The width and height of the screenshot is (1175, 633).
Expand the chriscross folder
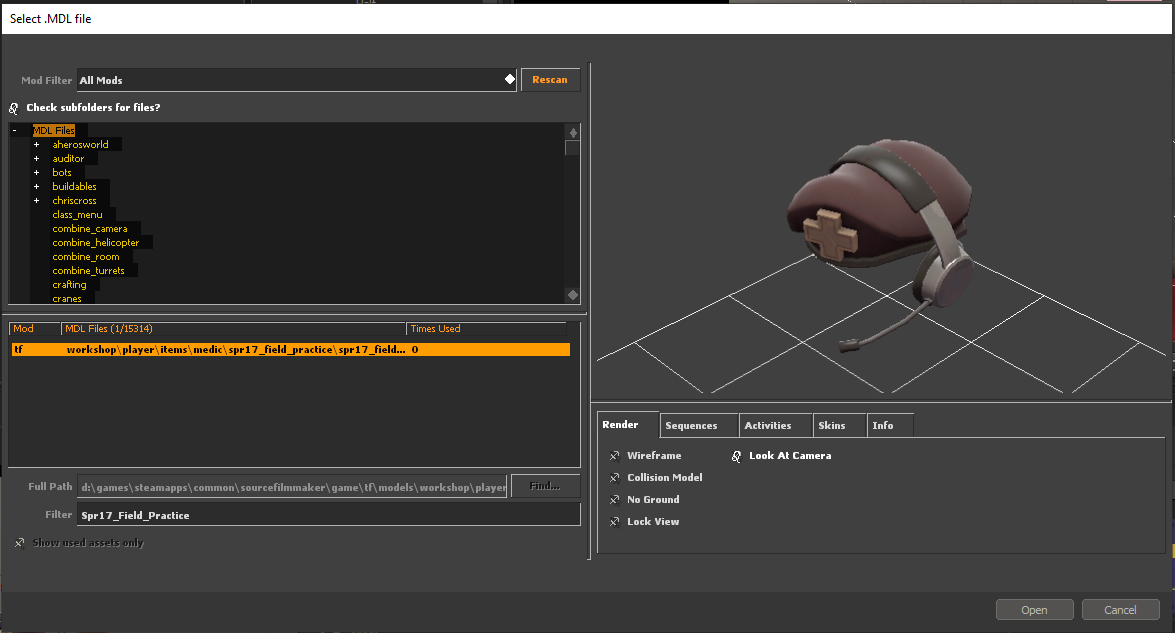(37, 201)
